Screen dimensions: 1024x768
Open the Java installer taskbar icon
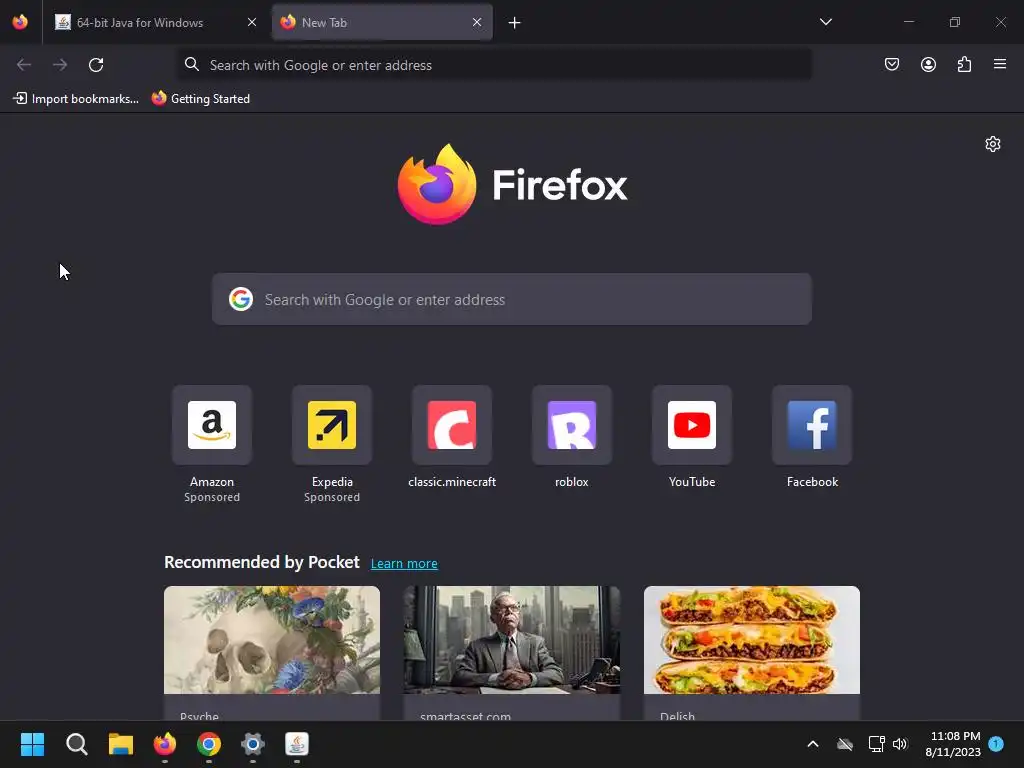point(296,744)
